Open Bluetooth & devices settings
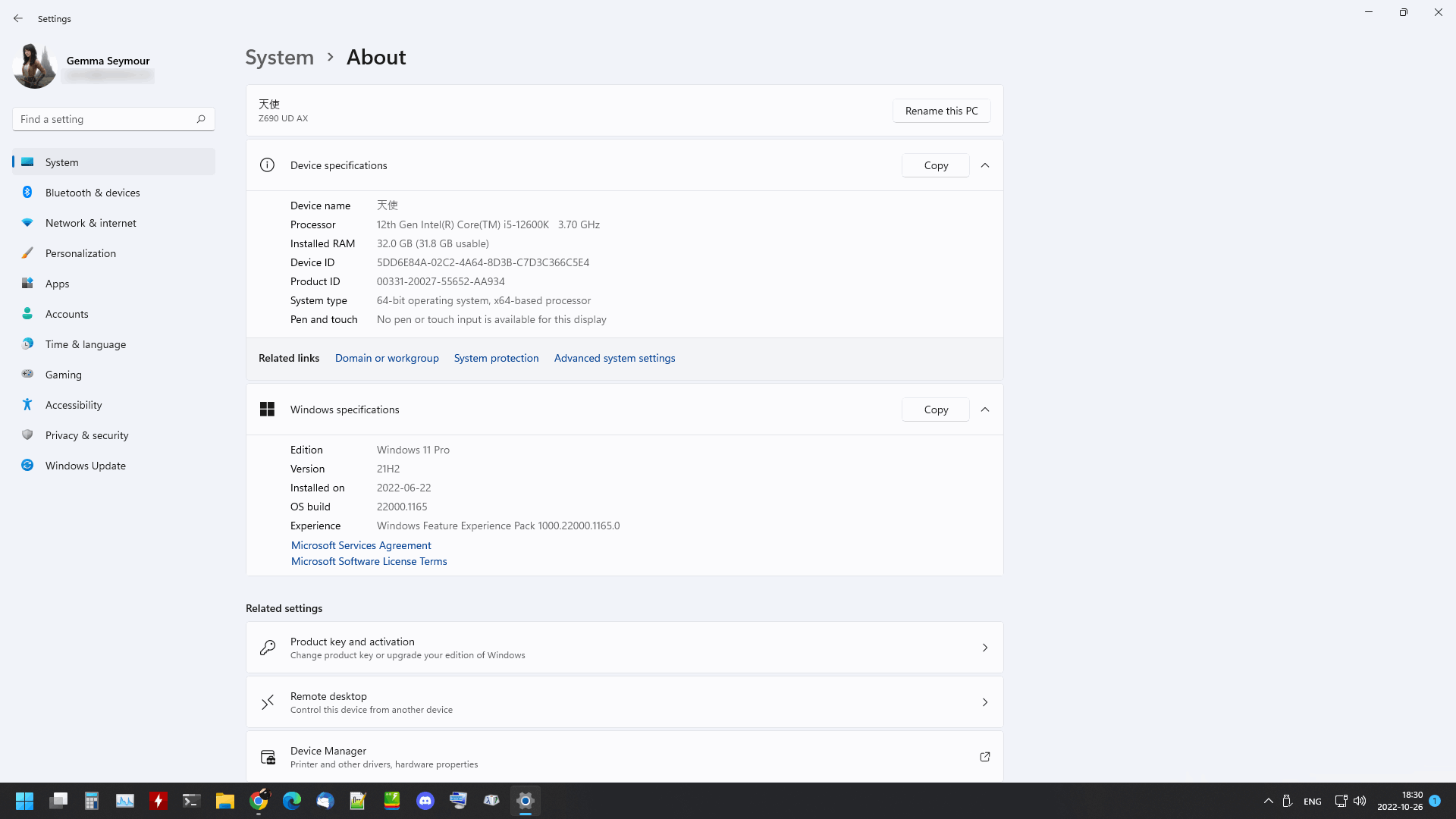This screenshot has height=819, width=1456. [114, 193]
